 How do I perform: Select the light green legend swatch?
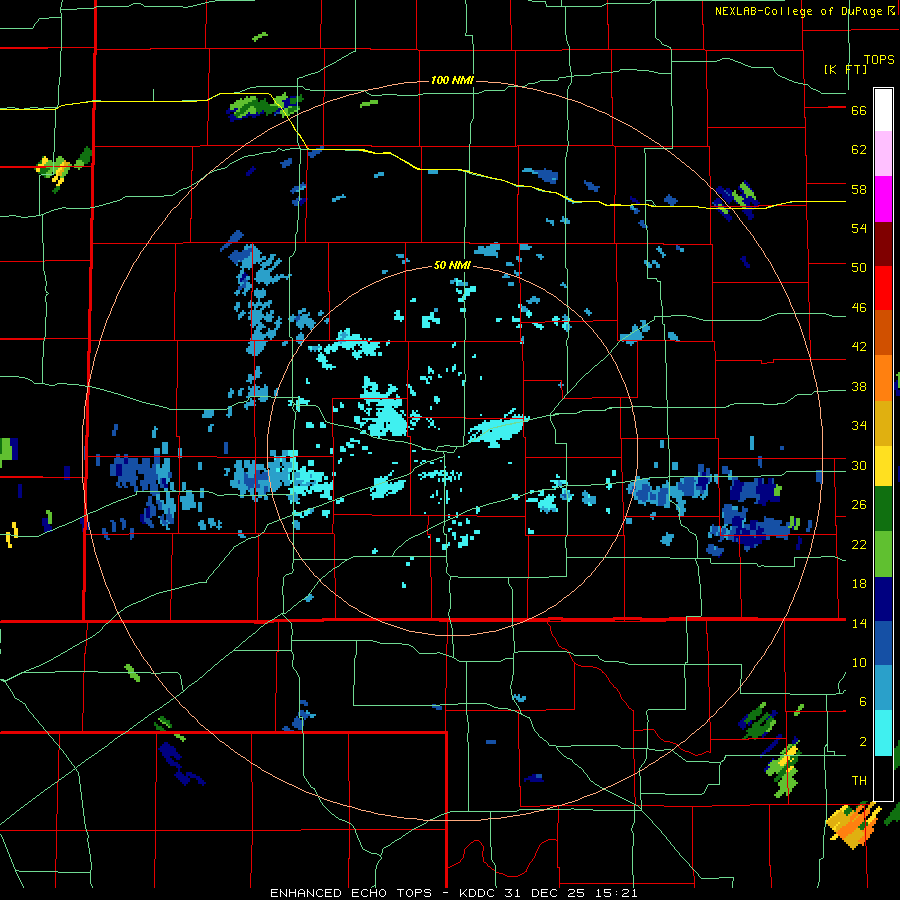[883, 554]
